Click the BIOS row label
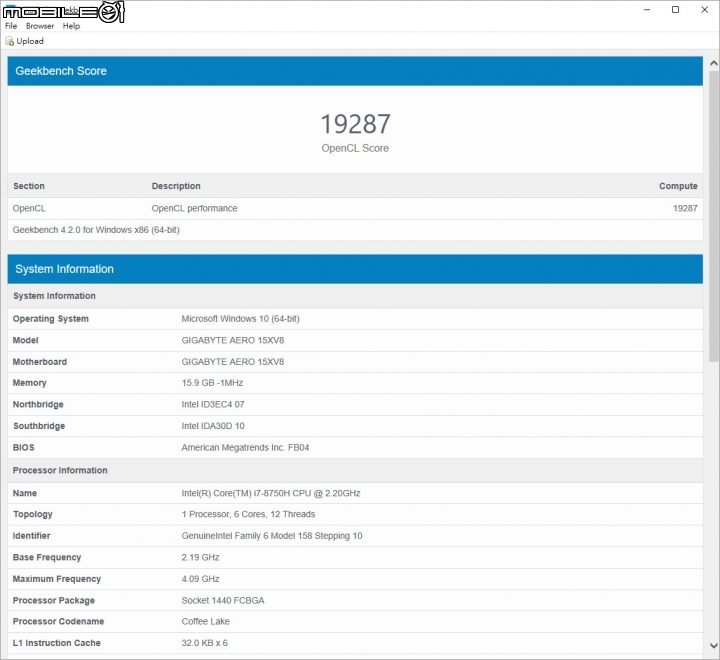 pos(23,448)
